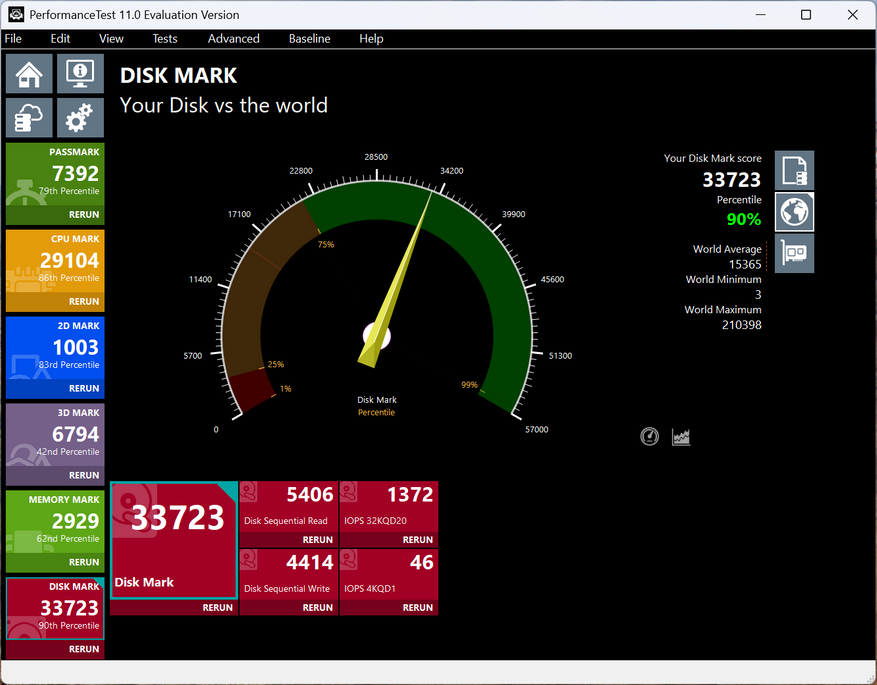Click the disk icon on Disk Sequential Read tile
Screen dimensions: 877x685
[248, 492]
